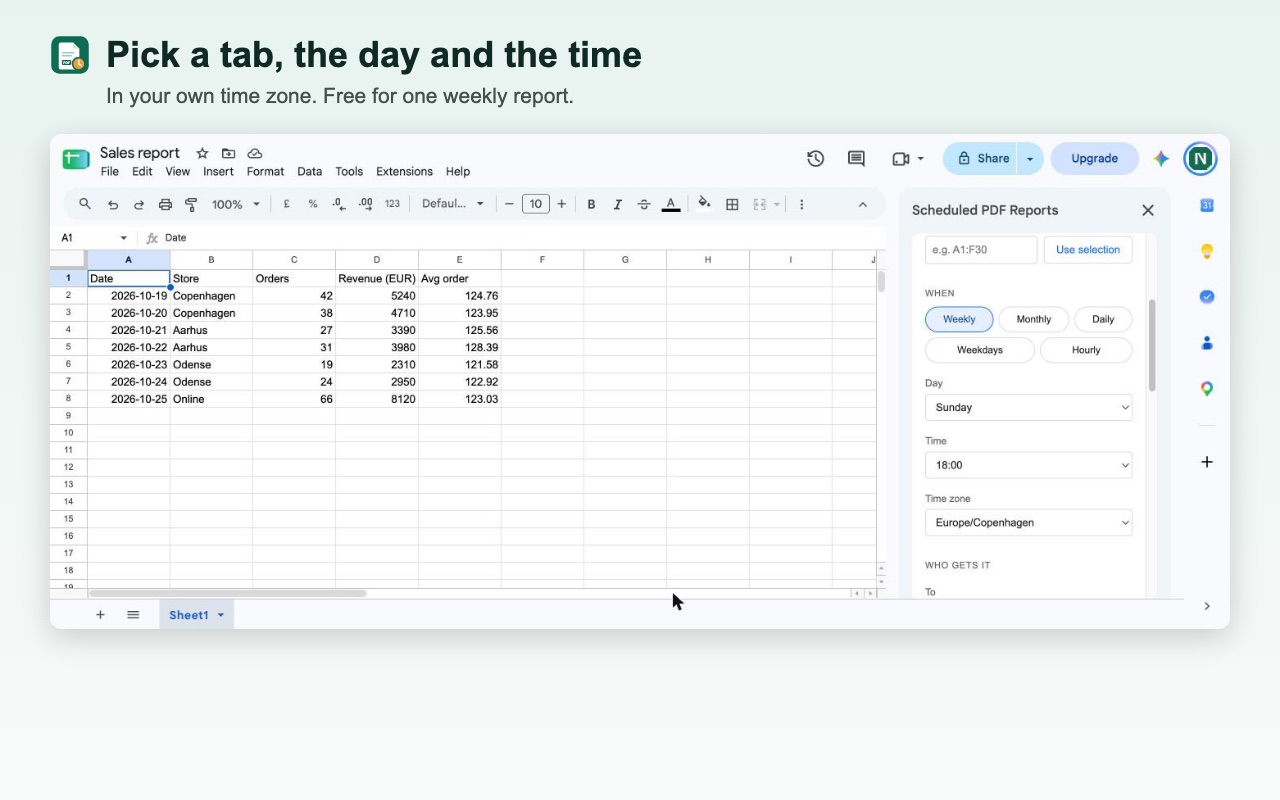Click the move to folder icon
Viewport: 1280px width, 800px height.
(x=229, y=153)
